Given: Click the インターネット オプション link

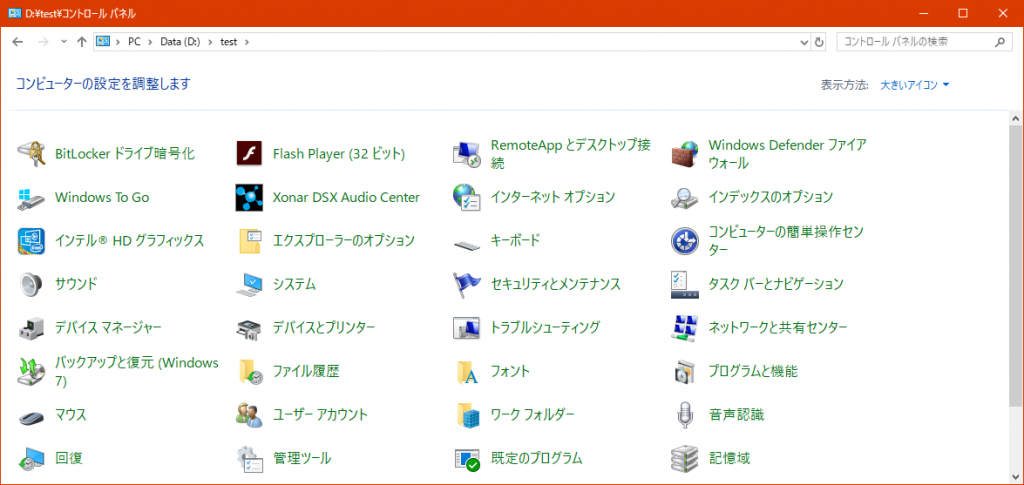Looking at the screenshot, I should pos(552,197).
